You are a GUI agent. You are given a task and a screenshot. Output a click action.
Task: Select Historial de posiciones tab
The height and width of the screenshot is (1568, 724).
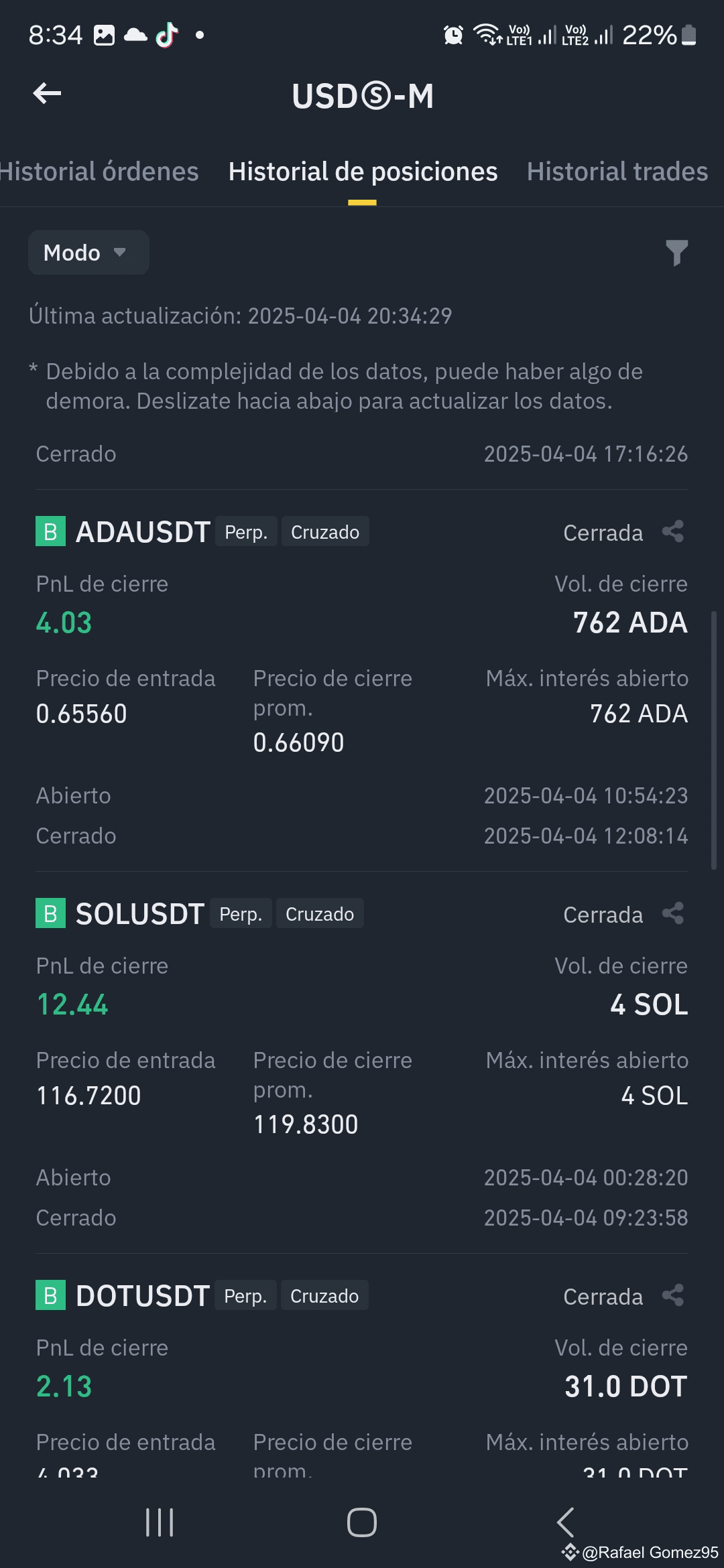coord(363,172)
